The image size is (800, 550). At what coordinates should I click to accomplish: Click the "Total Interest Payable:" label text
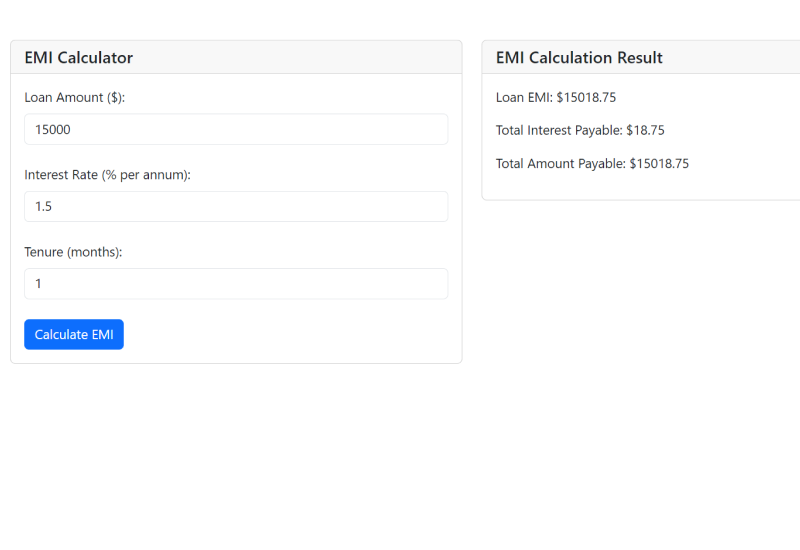pos(559,131)
